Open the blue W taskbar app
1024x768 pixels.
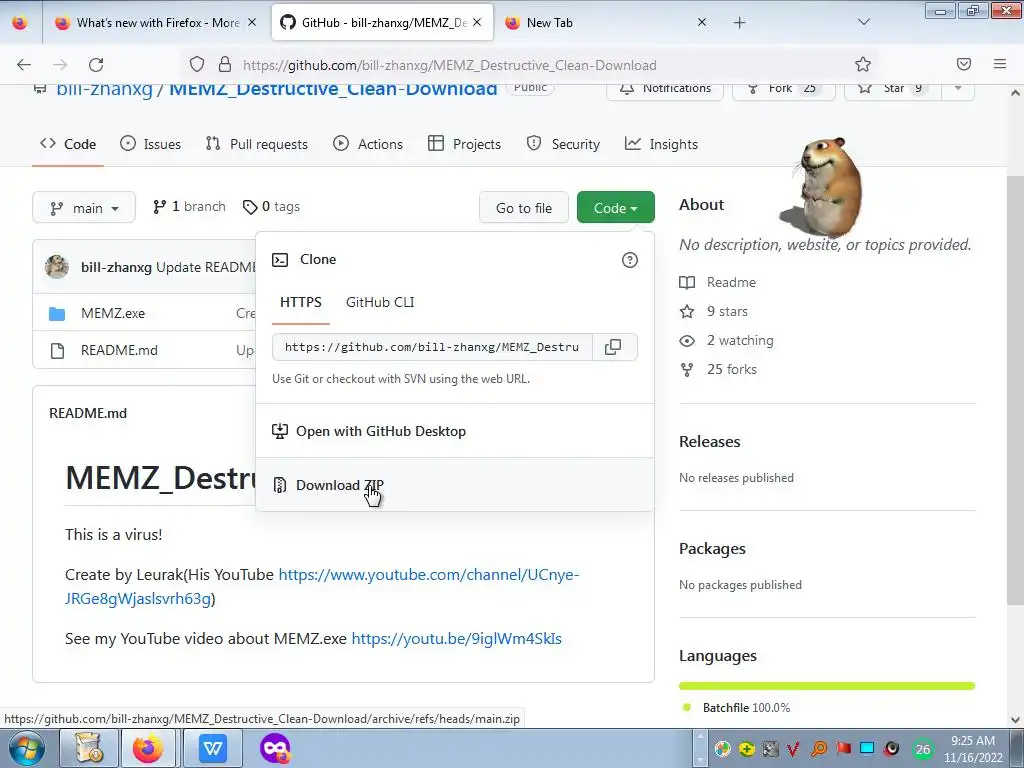pyautogui.click(x=212, y=748)
